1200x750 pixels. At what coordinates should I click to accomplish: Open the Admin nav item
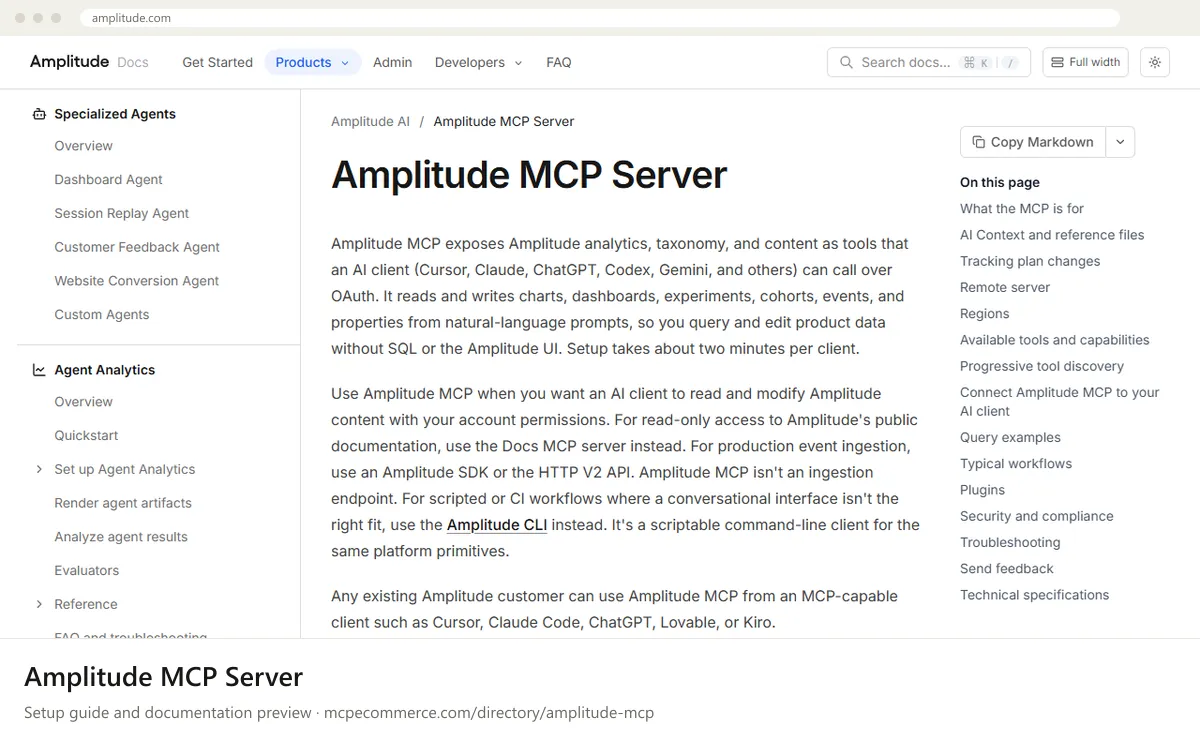coord(392,62)
